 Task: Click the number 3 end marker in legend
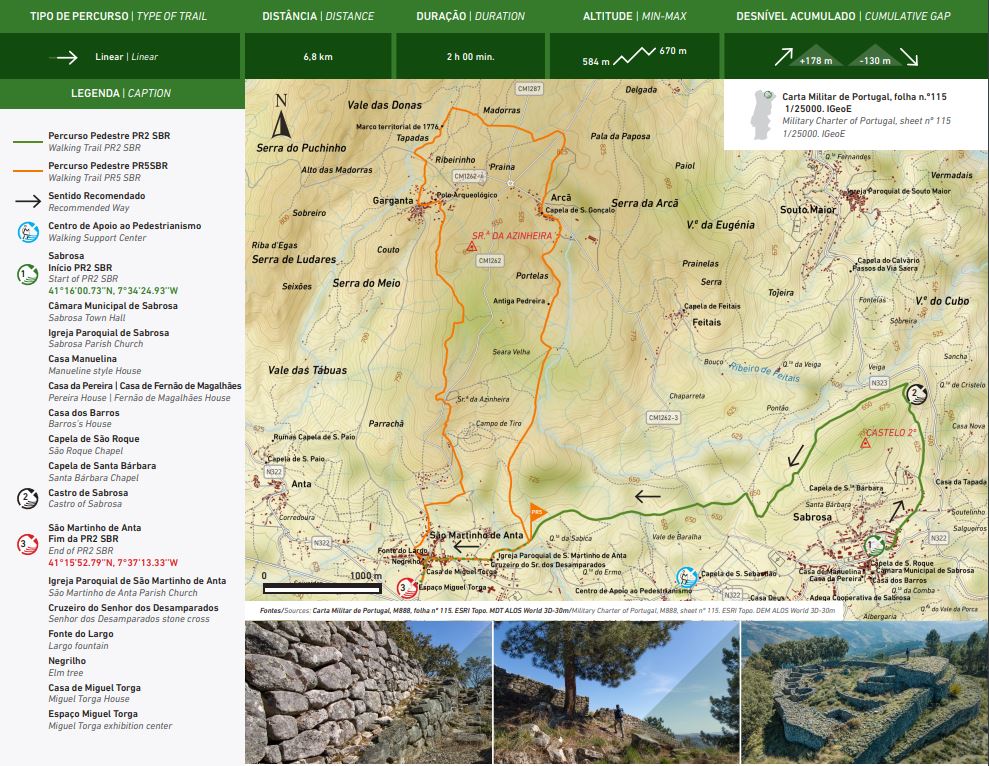tap(29, 544)
